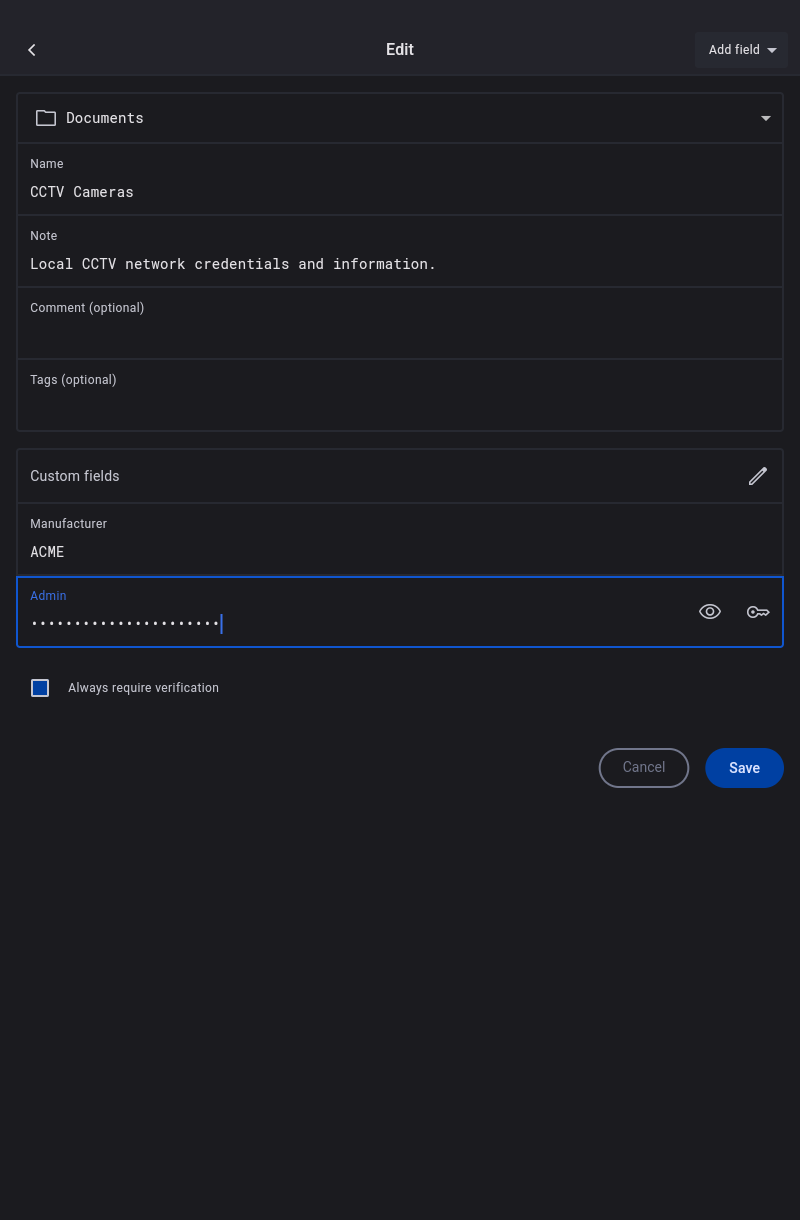Image resolution: width=800 pixels, height=1220 pixels.
Task: Click the Cancel button
Action: click(644, 768)
